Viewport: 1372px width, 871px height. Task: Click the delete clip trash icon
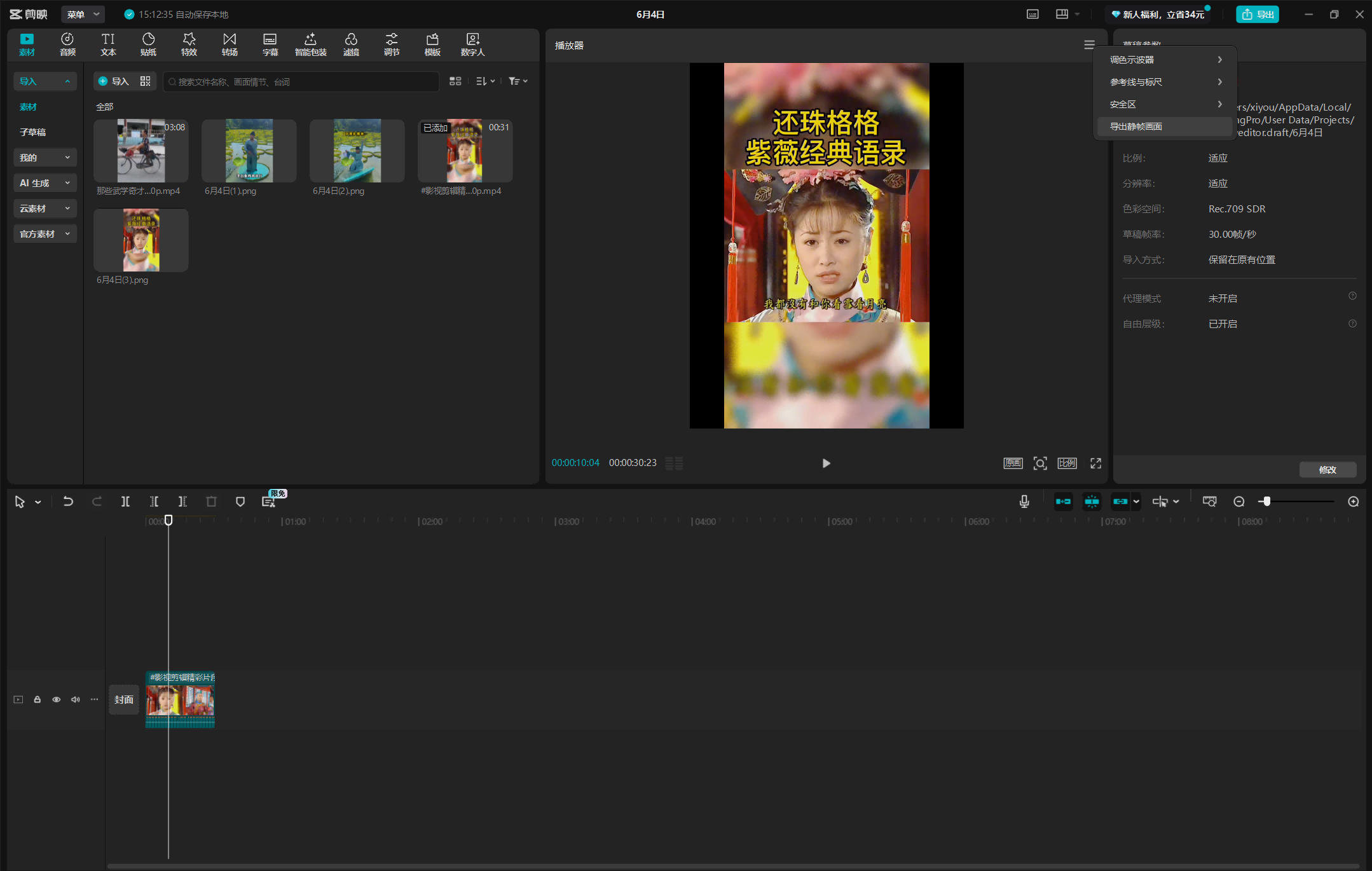coord(211,502)
